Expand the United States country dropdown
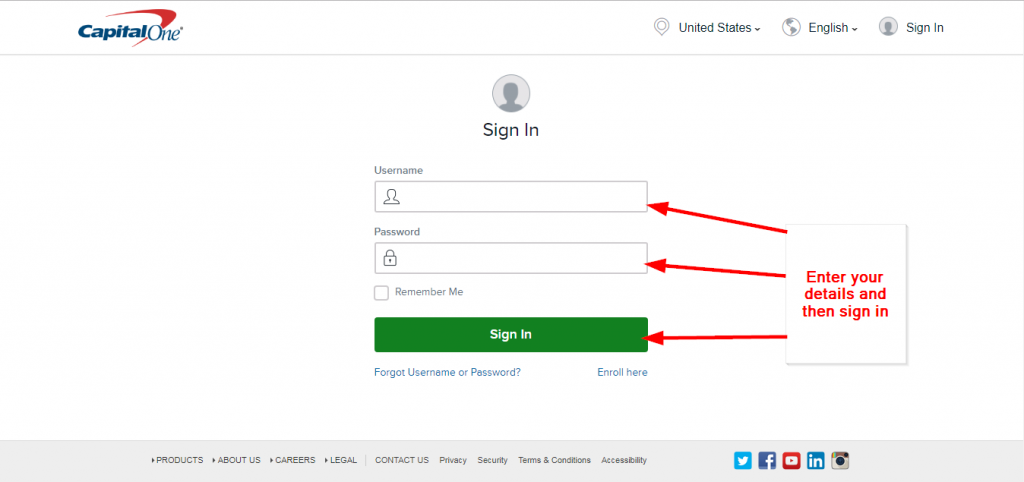The width and height of the screenshot is (1024, 482). [x=719, y=28]
